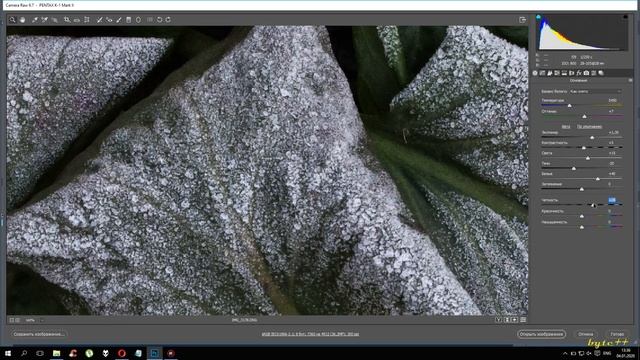Open Camera Raw preferences from the toolbar

click(x=150, y=20)
